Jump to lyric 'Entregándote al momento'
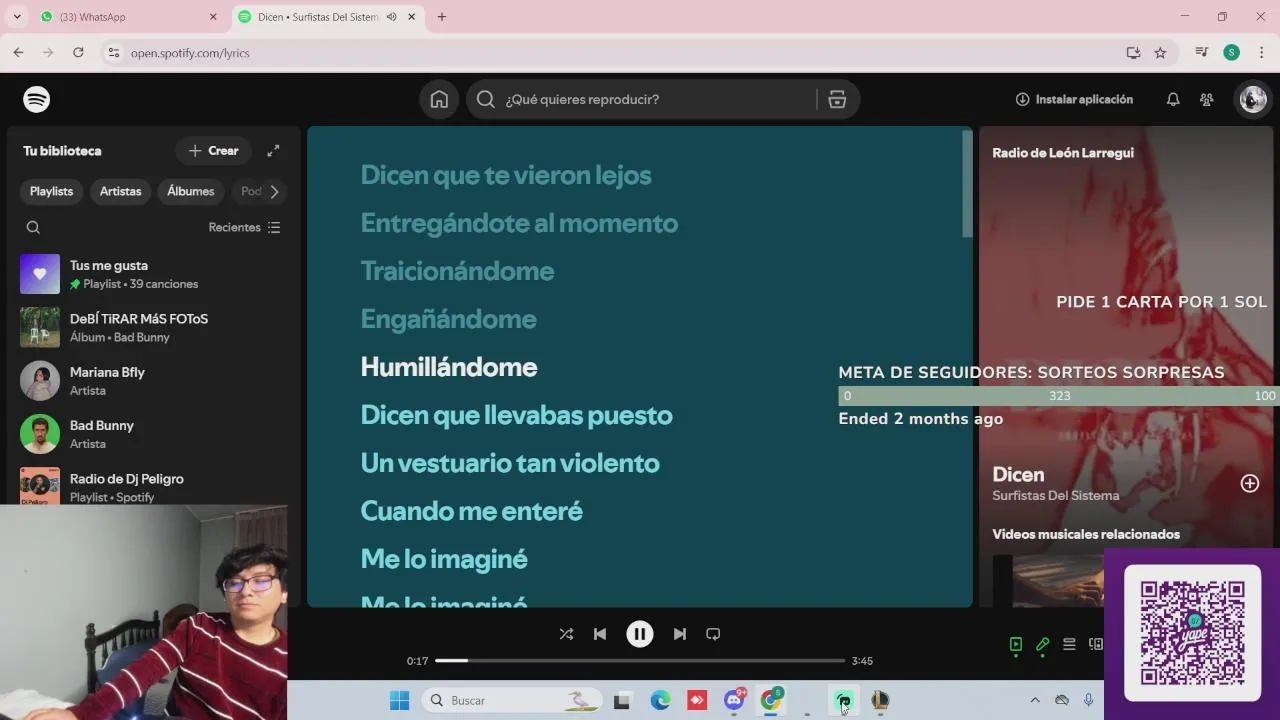Viewport: 1280px width, 720px height. (519, 223)
